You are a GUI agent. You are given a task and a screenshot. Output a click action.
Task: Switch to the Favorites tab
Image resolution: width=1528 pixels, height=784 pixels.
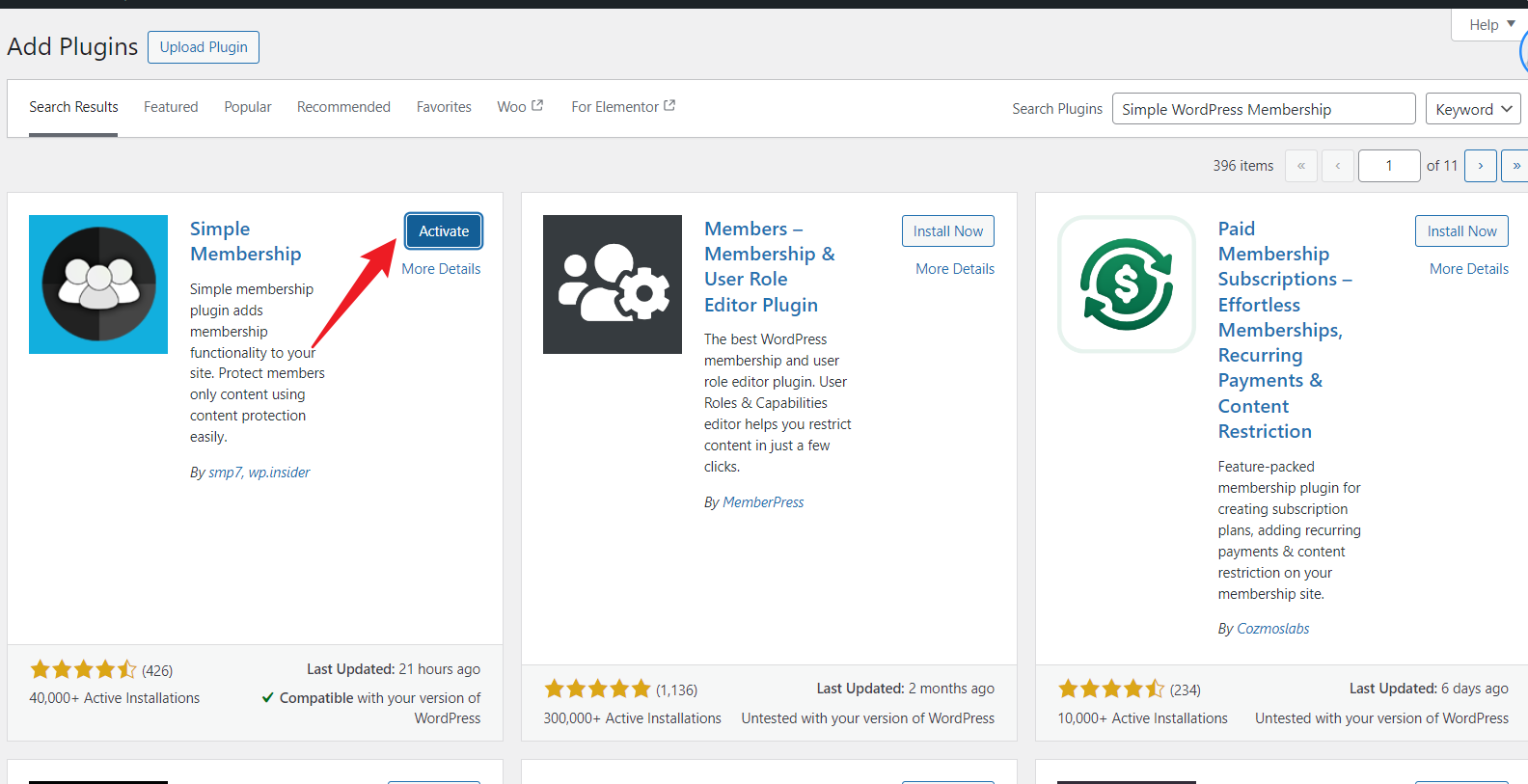pyautogui.click(x=444, y=107)
